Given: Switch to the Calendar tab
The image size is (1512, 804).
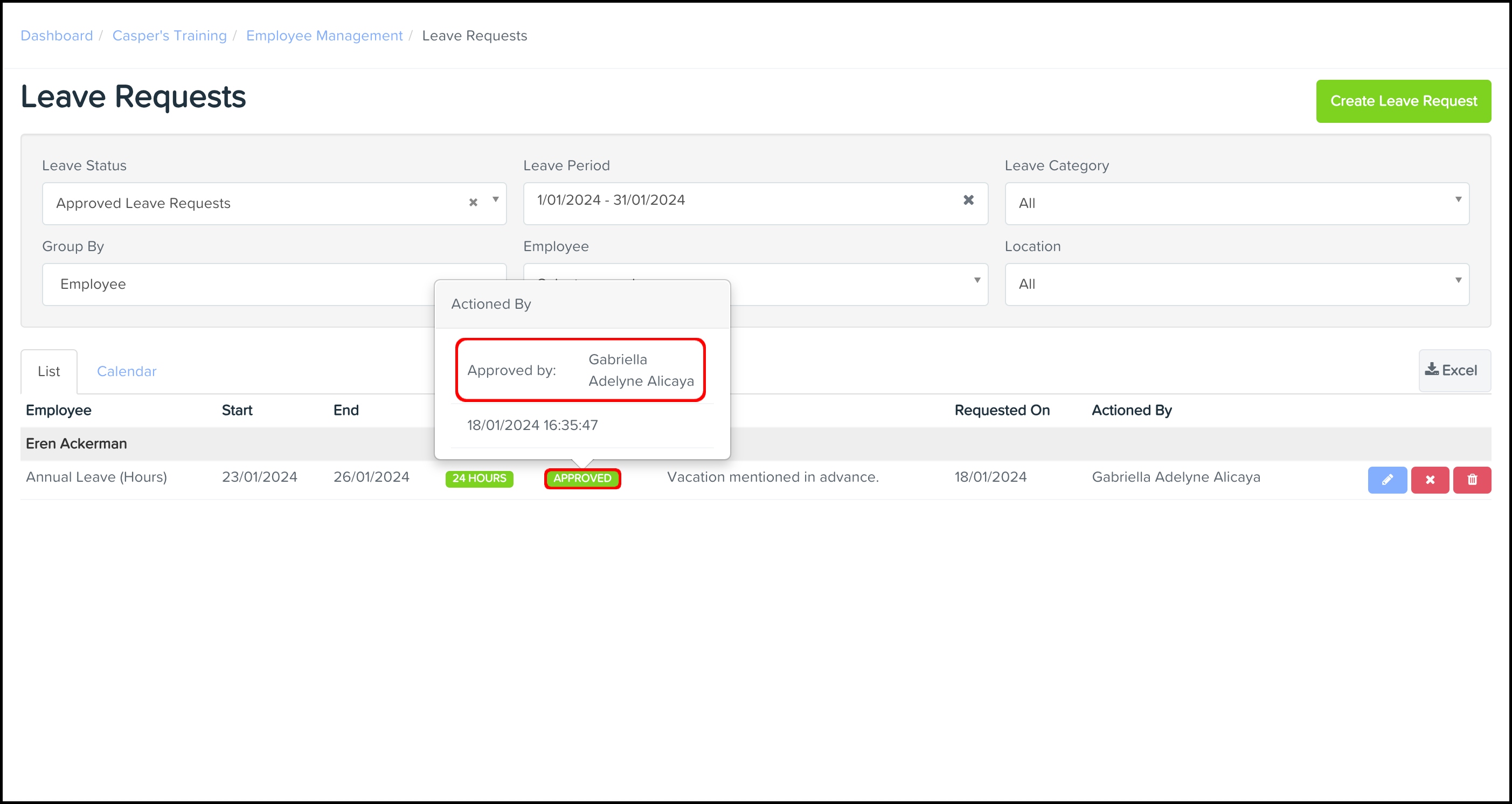Looking at the screenshot, I should click(126, 371).
